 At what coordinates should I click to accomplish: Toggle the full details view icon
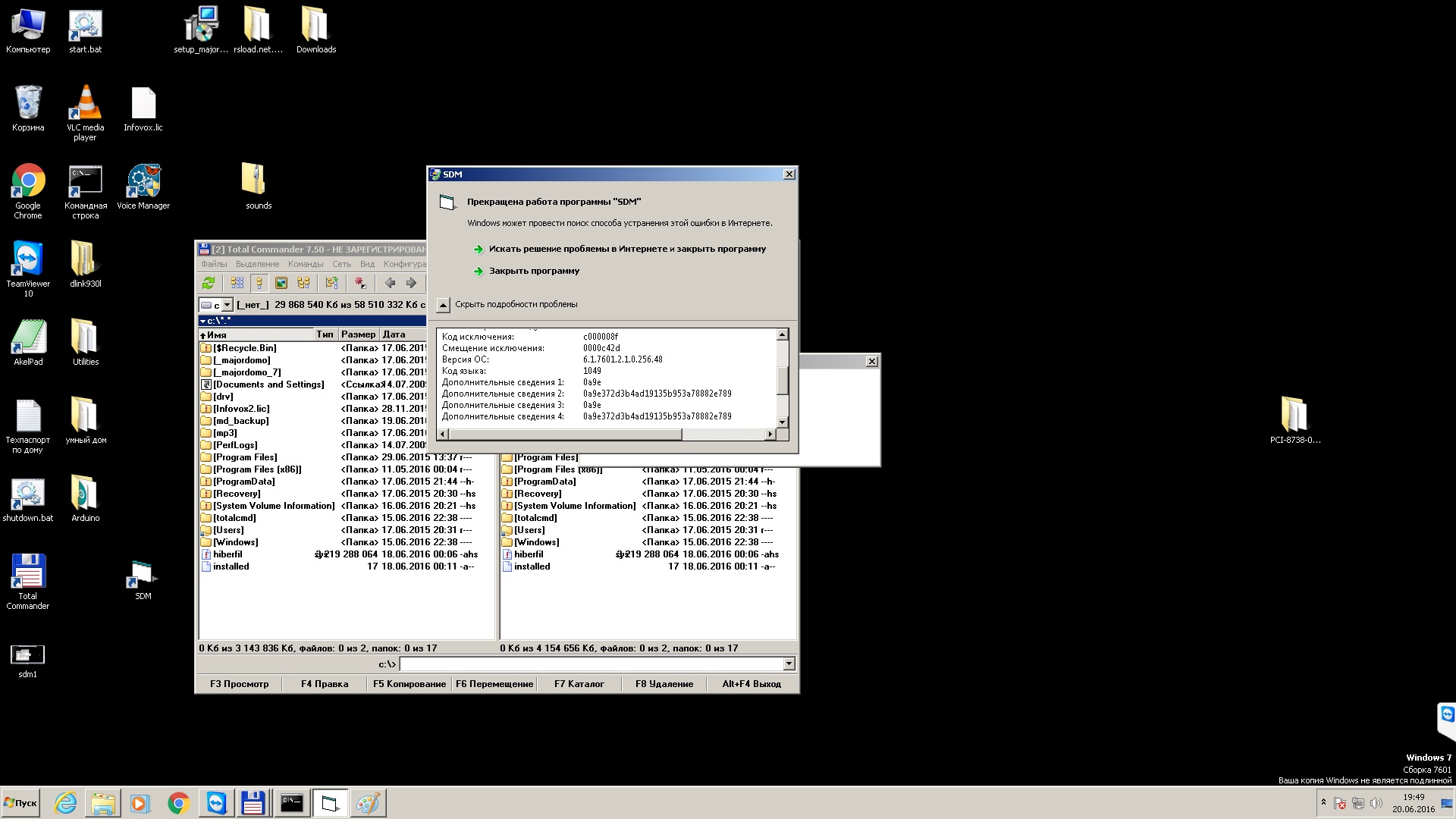coord(259,283)
